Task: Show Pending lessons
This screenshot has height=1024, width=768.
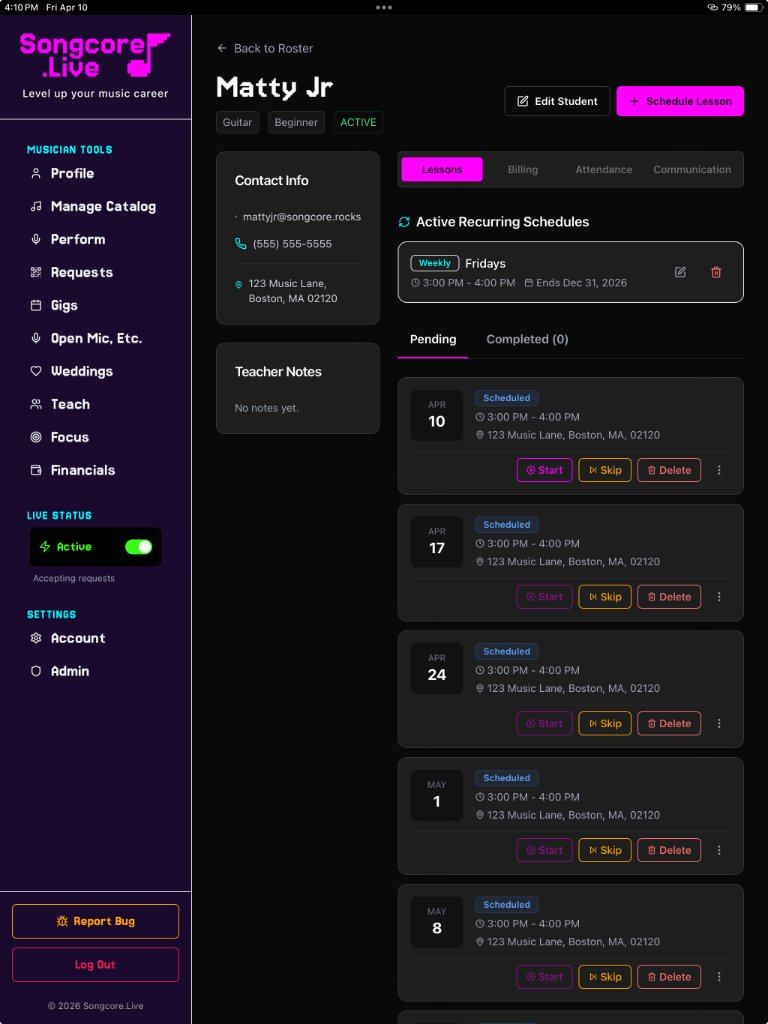Action: 433,340
